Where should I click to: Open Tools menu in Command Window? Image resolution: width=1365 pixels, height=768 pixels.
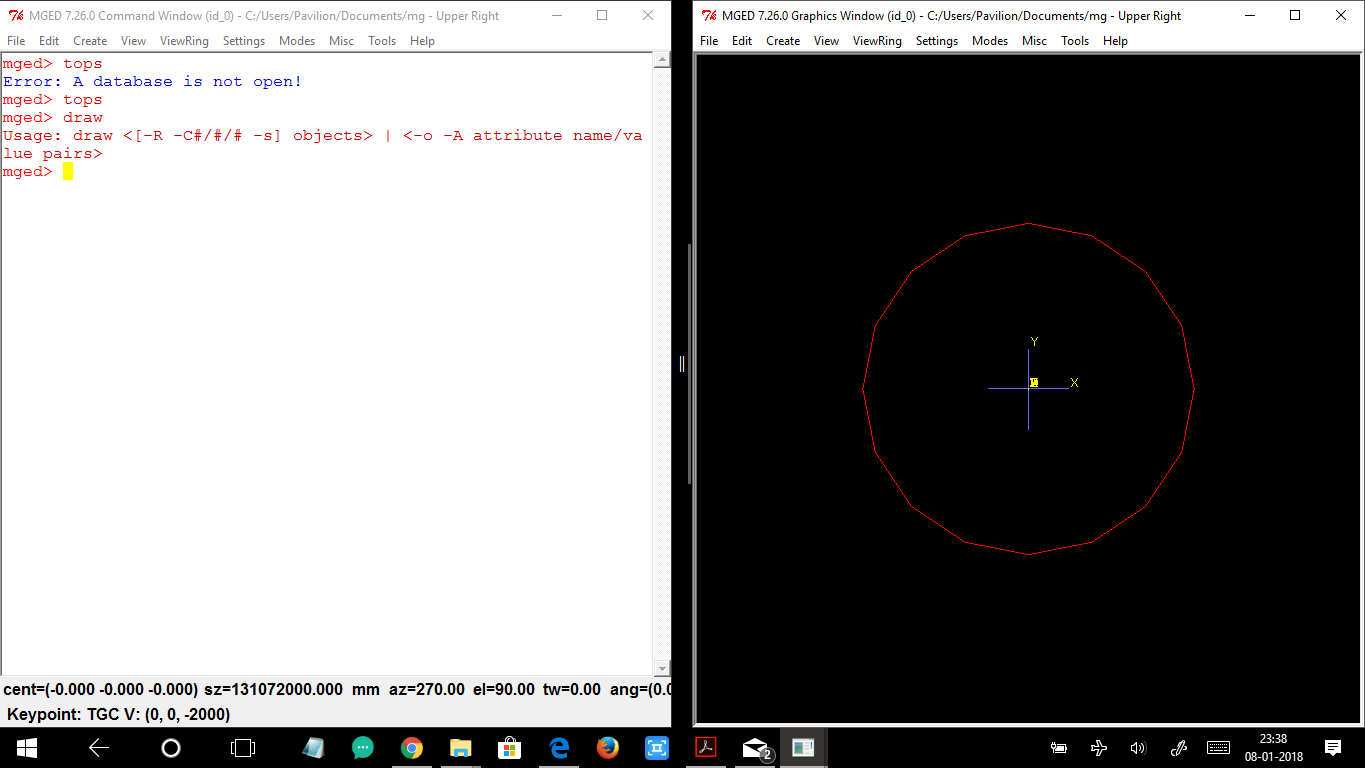click(382, 41)
